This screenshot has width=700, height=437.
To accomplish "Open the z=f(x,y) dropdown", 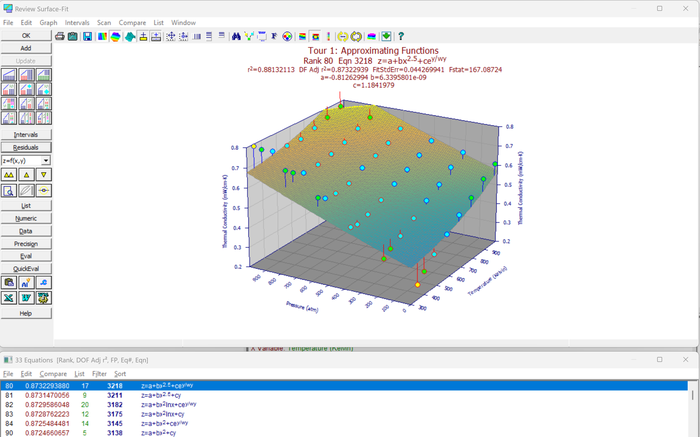I will point(46,161).
